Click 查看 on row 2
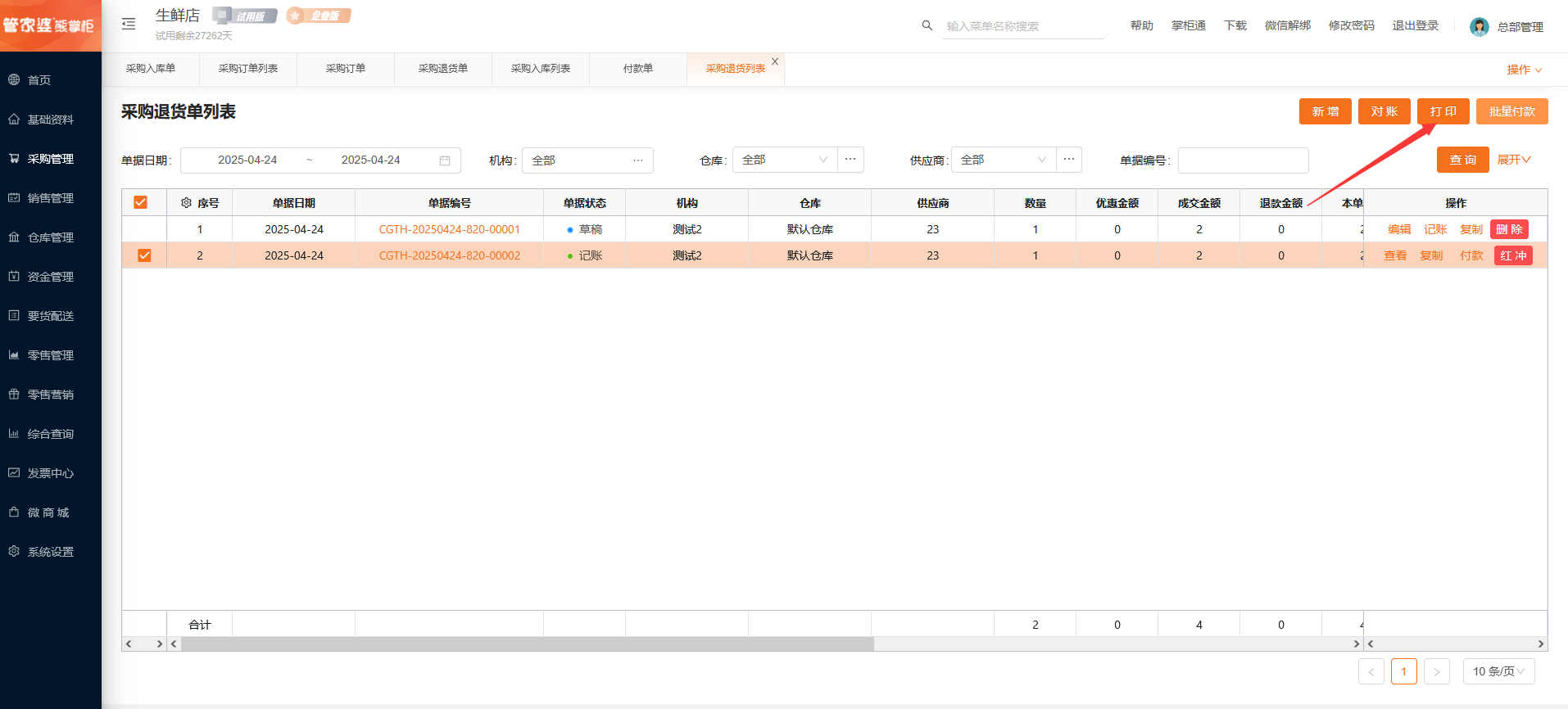 1395,255
